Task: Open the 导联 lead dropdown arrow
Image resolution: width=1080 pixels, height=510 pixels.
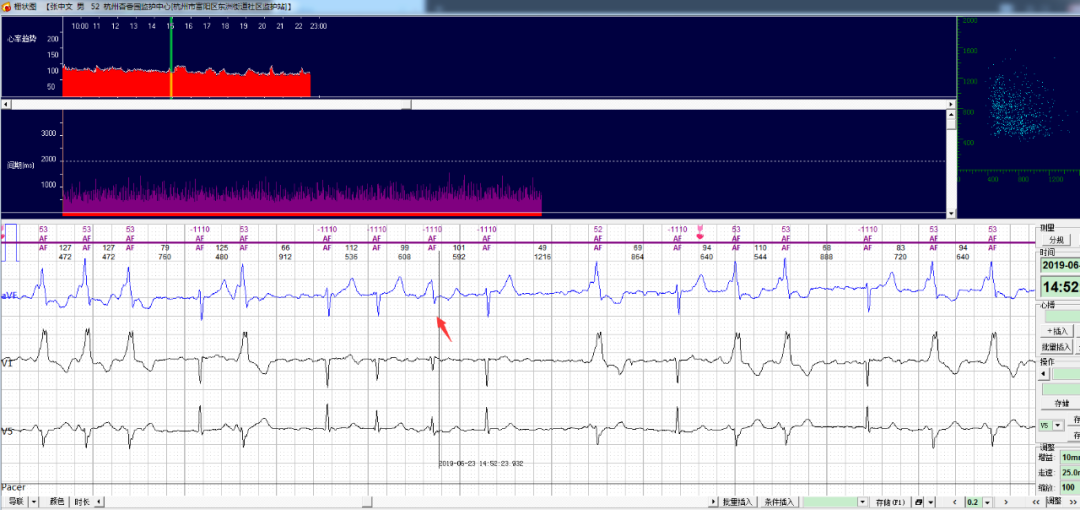Action: pos(34,502)
